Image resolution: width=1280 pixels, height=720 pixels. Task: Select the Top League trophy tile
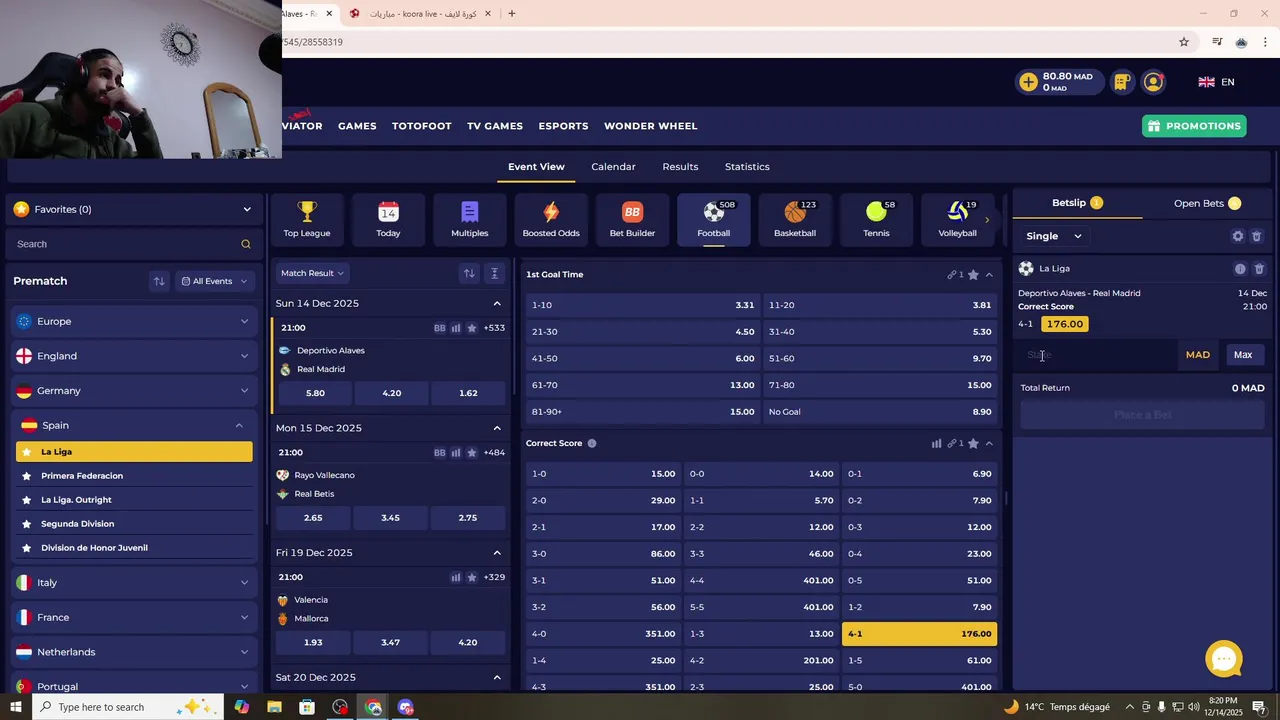(307, 219)
